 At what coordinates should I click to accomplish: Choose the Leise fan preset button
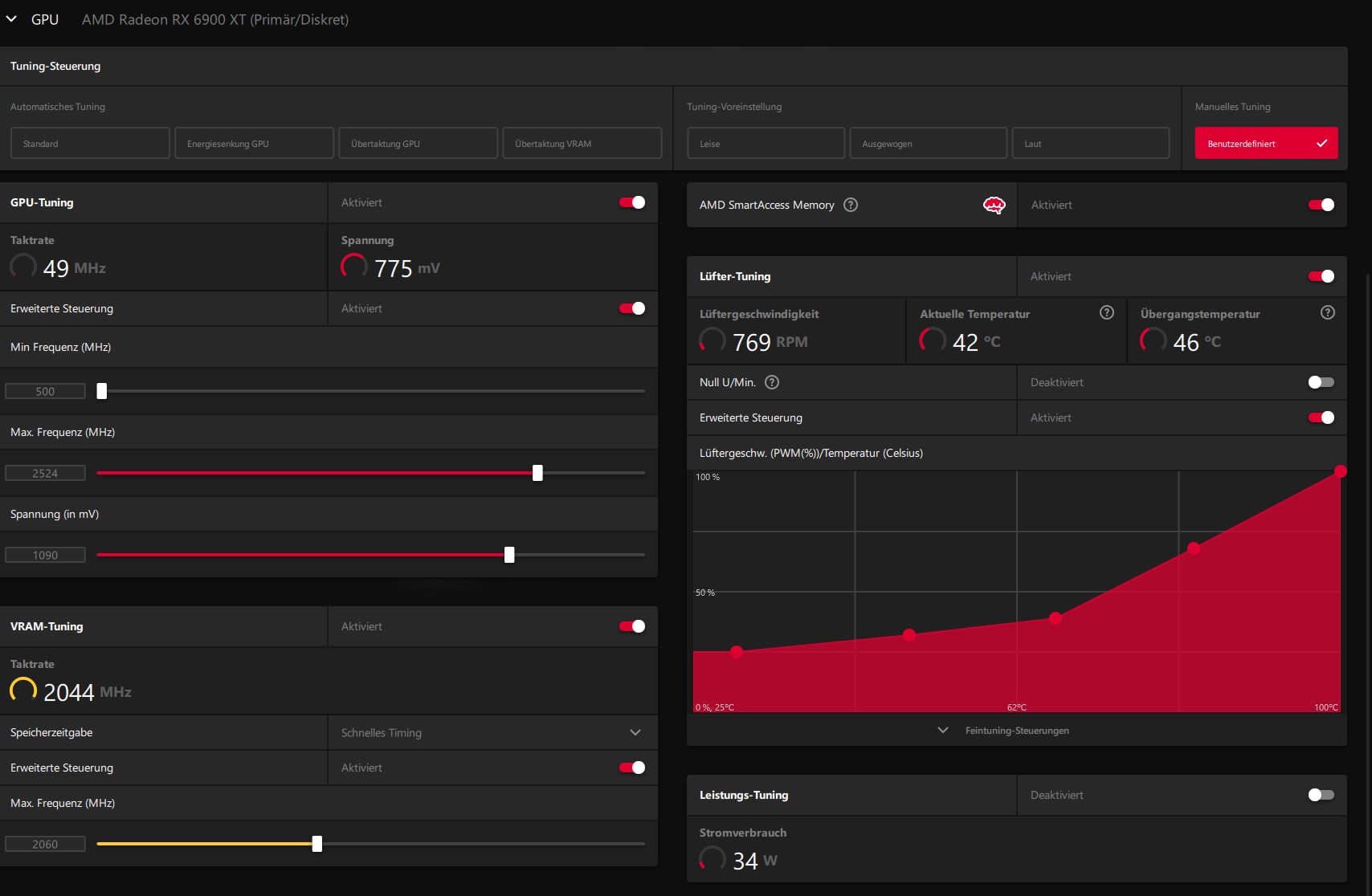tap(766, 143)
